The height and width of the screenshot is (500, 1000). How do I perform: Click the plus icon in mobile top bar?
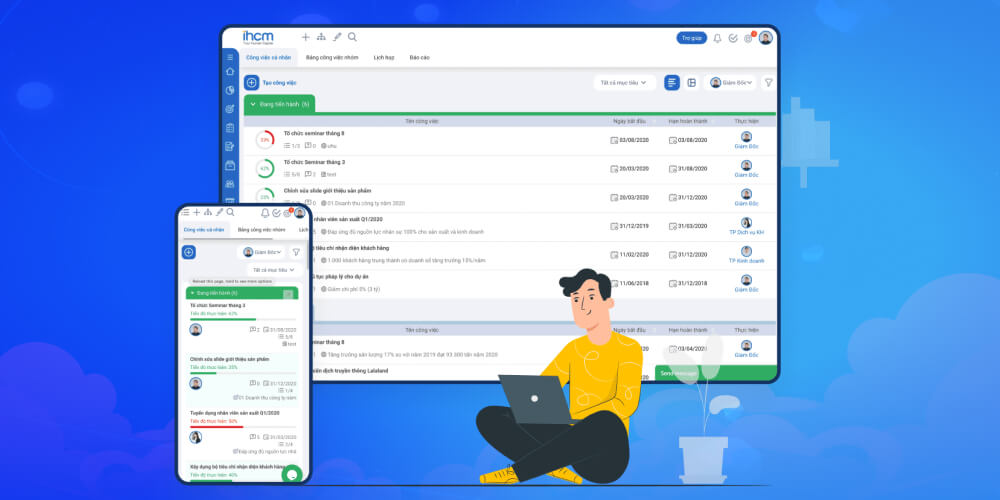click(196, 212)
